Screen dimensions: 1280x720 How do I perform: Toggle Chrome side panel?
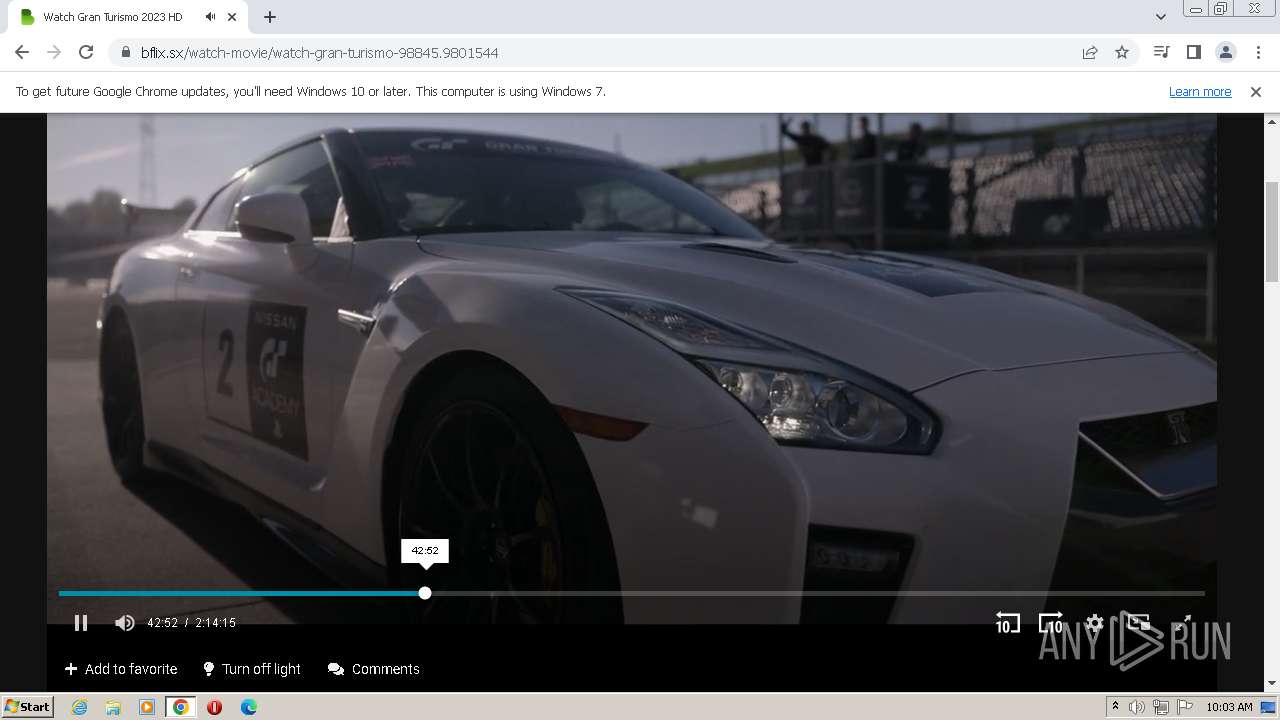[x=1193, y=52]
